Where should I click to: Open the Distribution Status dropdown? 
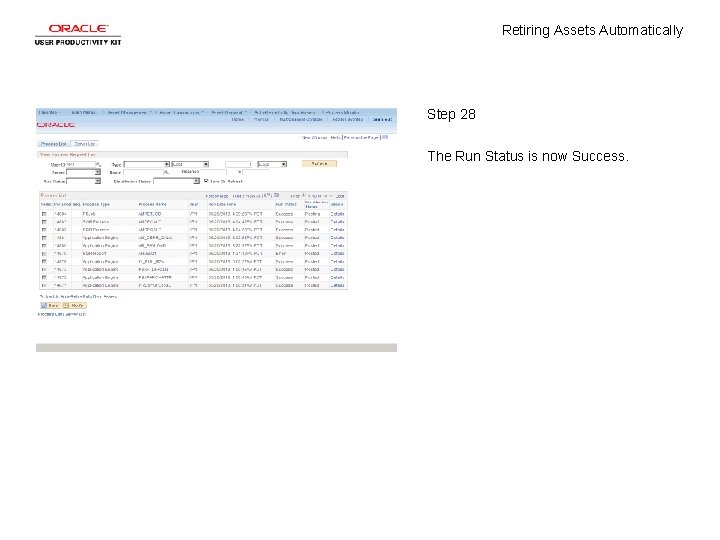pos(176,181)
